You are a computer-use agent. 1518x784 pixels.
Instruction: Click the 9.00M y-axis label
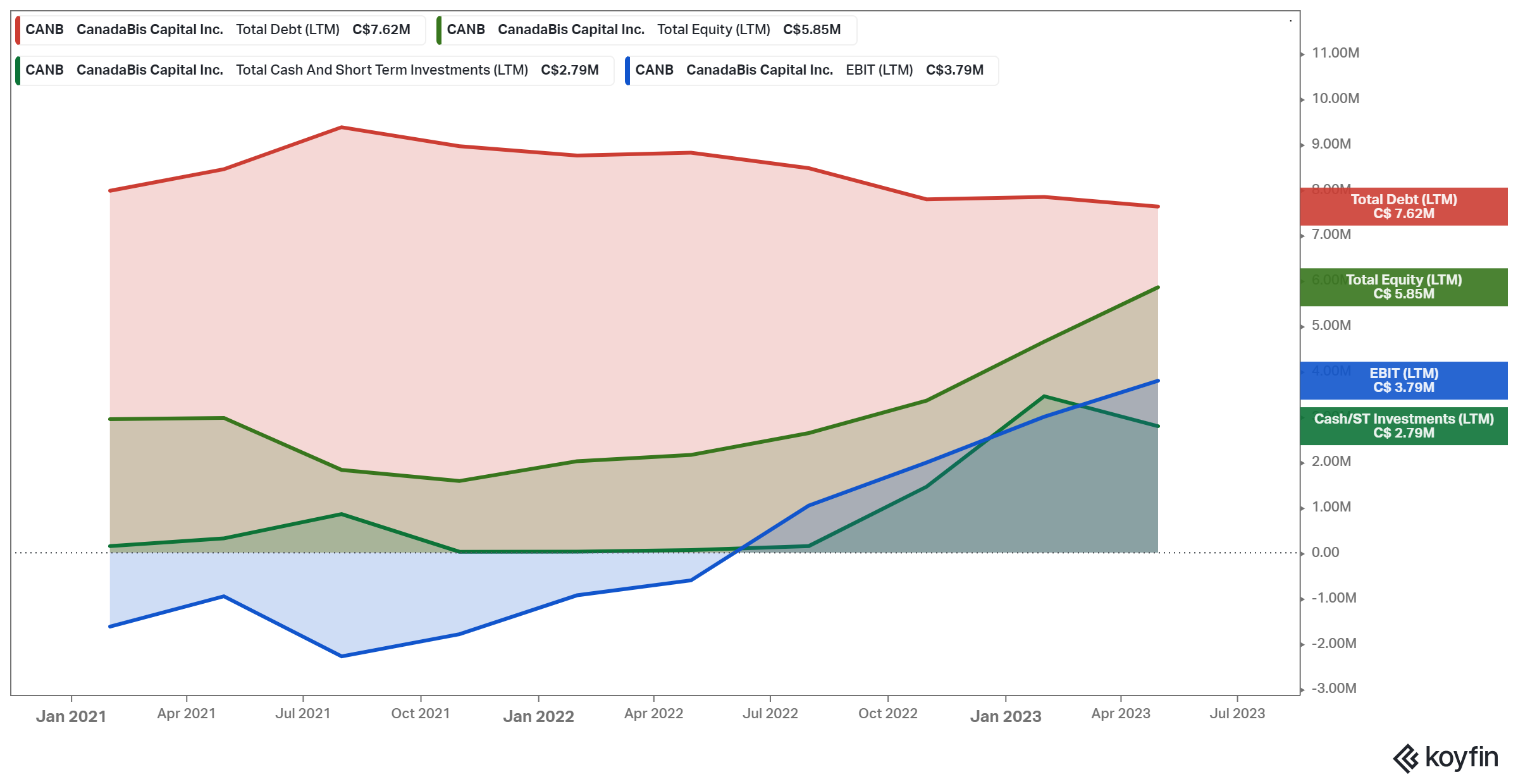coord(1331,144)
